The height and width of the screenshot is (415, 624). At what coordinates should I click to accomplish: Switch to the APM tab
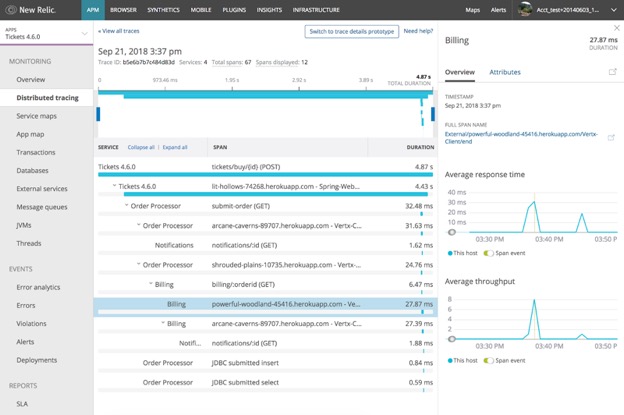pos(93,10)
